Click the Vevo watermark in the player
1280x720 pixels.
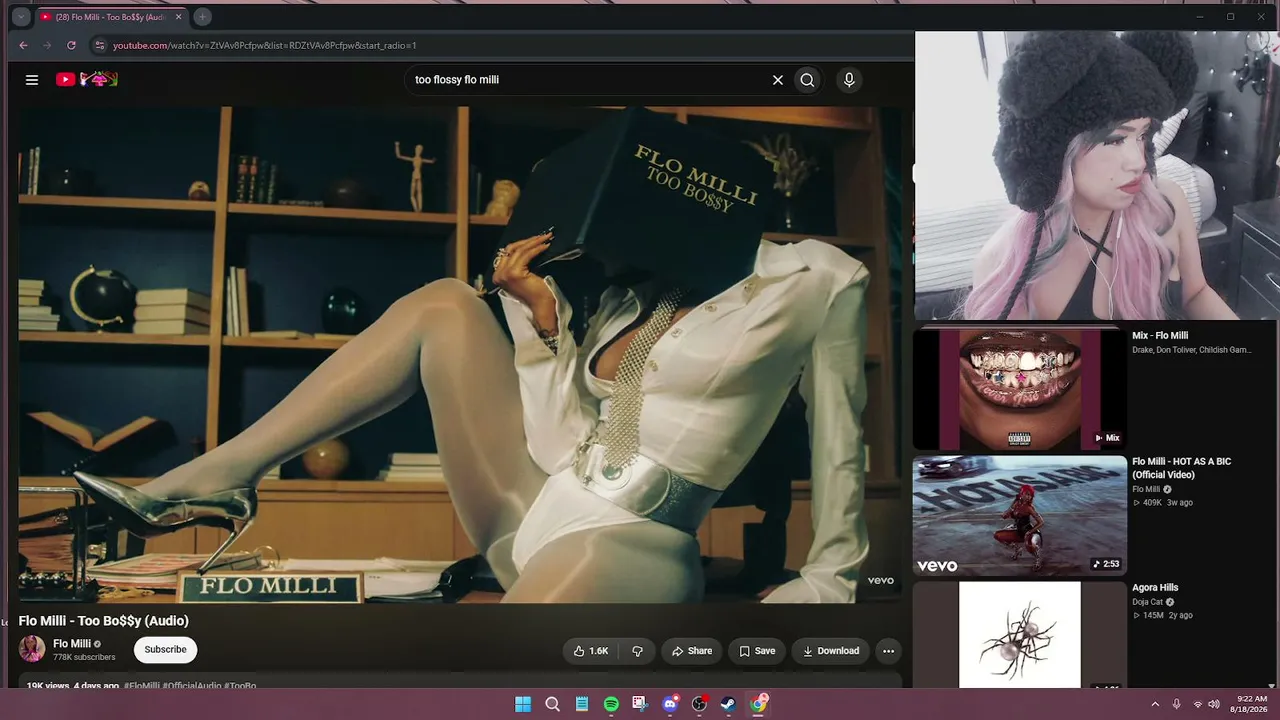880,581
